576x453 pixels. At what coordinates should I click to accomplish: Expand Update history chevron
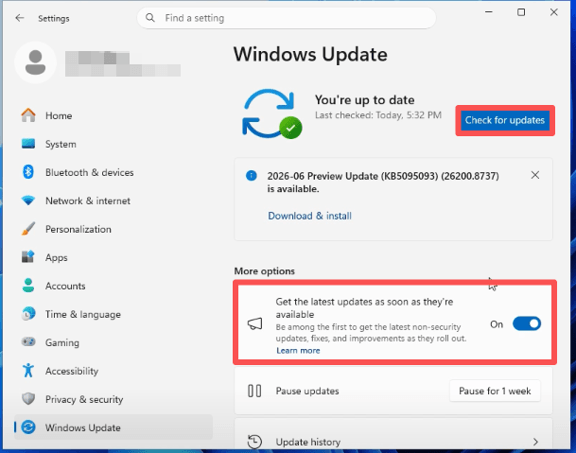535,442
